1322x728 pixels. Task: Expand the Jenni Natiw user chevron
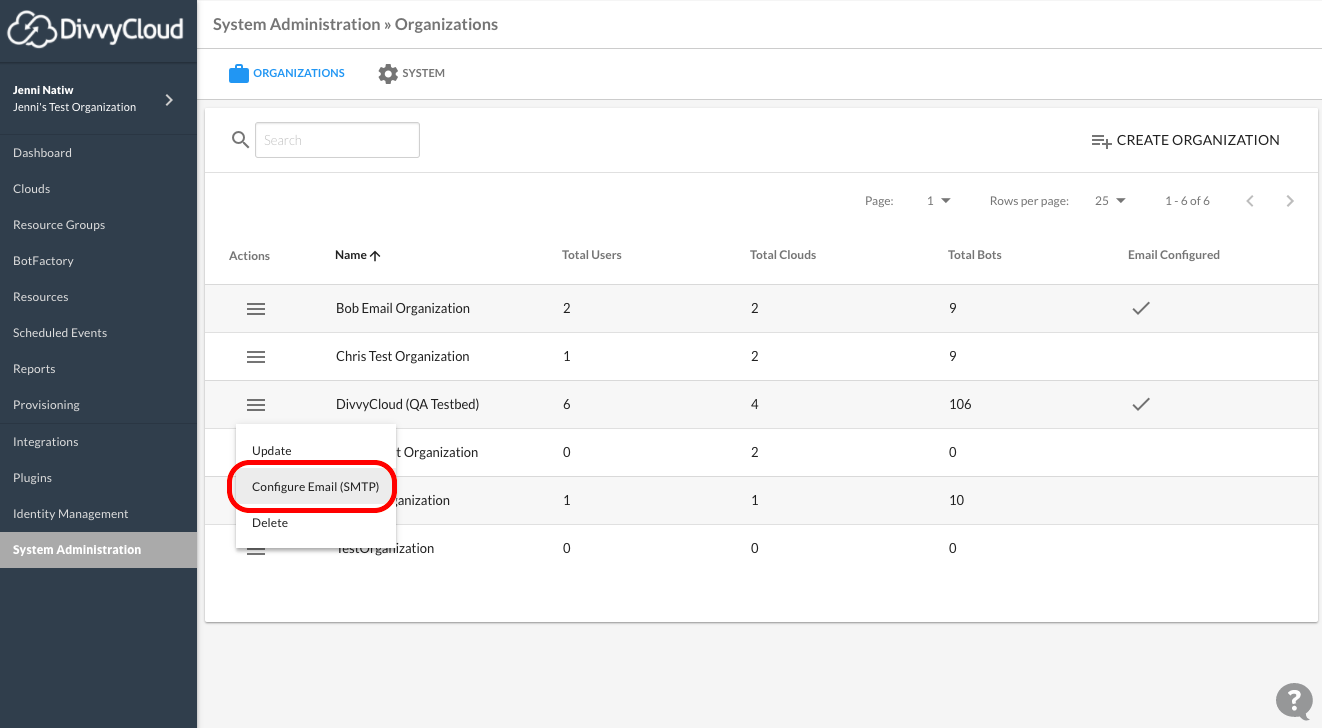coord(169,100)
